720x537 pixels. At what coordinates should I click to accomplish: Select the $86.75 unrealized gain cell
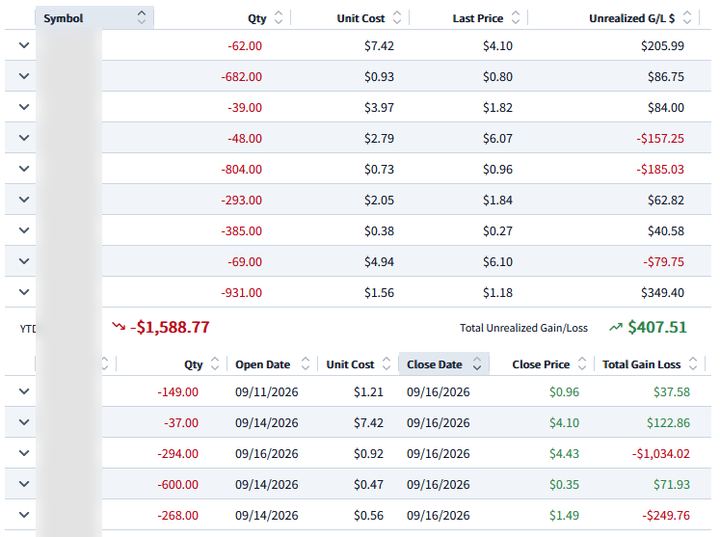click(666, 76)
